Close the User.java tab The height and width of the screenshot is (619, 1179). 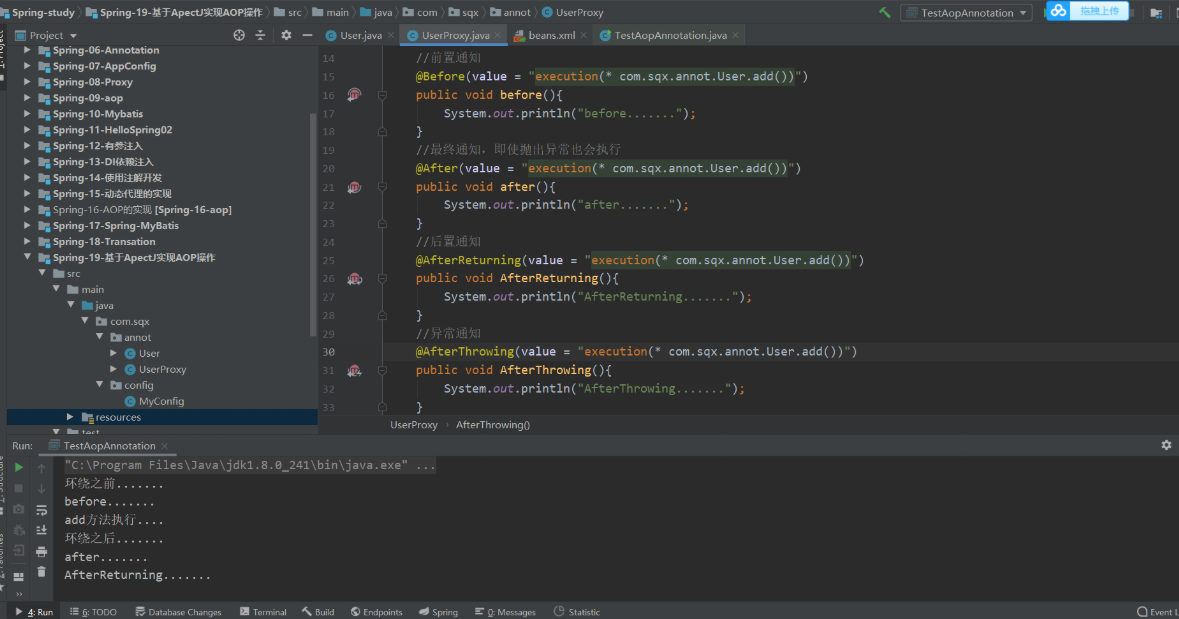[391, 35]
